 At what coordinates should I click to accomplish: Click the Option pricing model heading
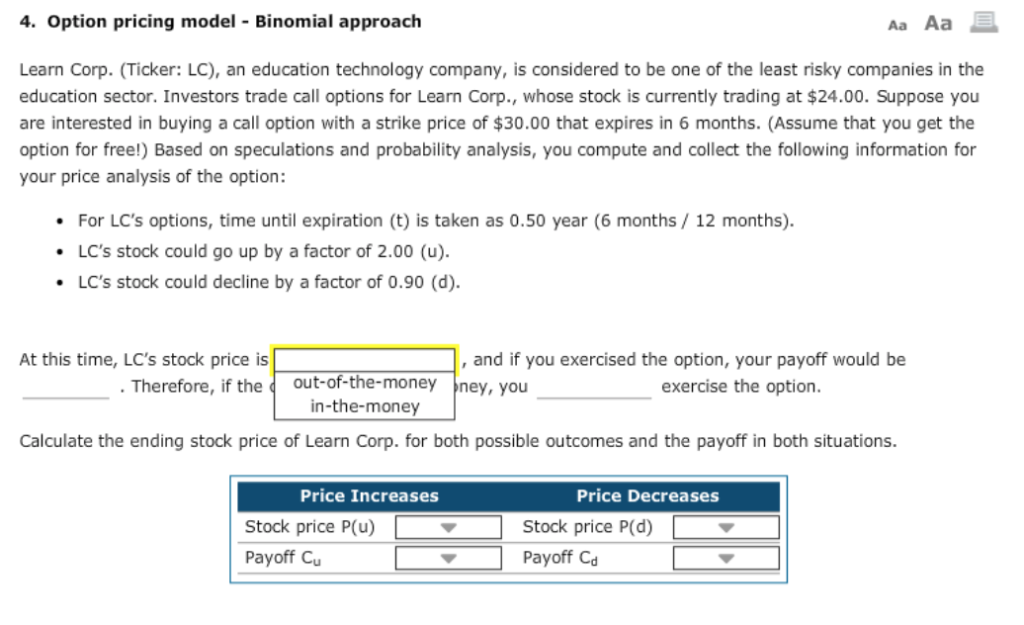pos(220,21)
